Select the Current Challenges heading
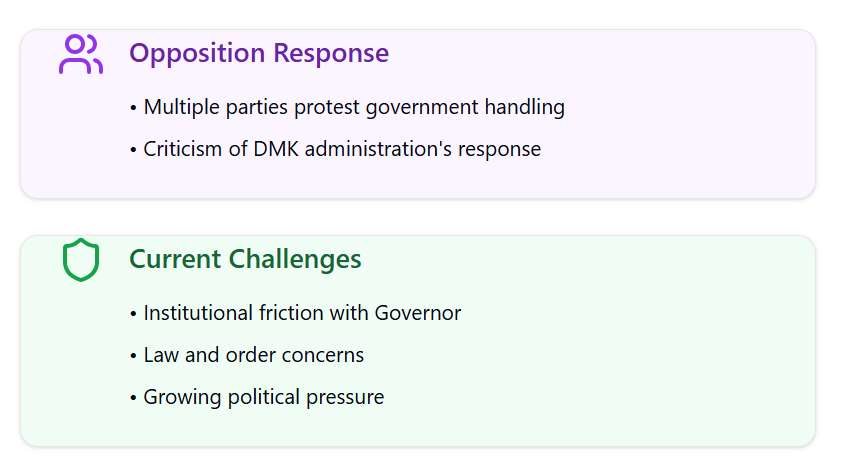The image size is (845, 473). 245,259
